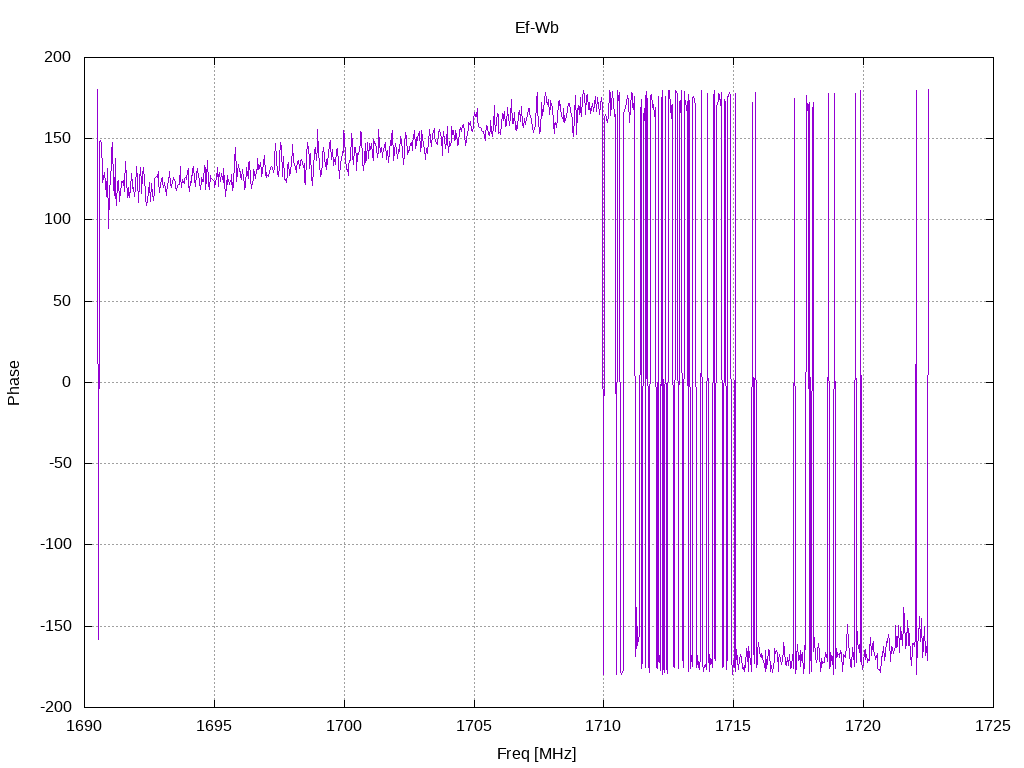The image size is (1024, 768).
Task: Click the y-axis tick label '-150'
Action: 56,626
